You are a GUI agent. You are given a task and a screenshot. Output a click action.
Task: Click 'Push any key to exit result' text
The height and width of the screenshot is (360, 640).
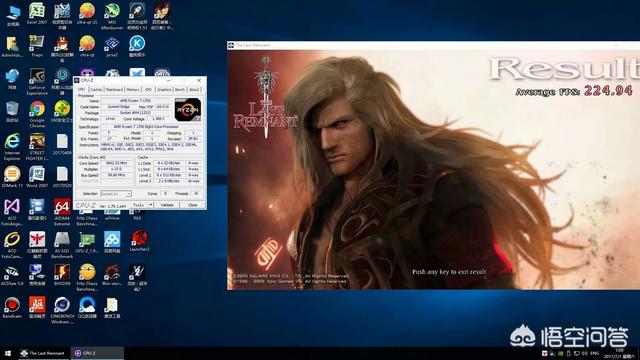[x=449, y=272]
